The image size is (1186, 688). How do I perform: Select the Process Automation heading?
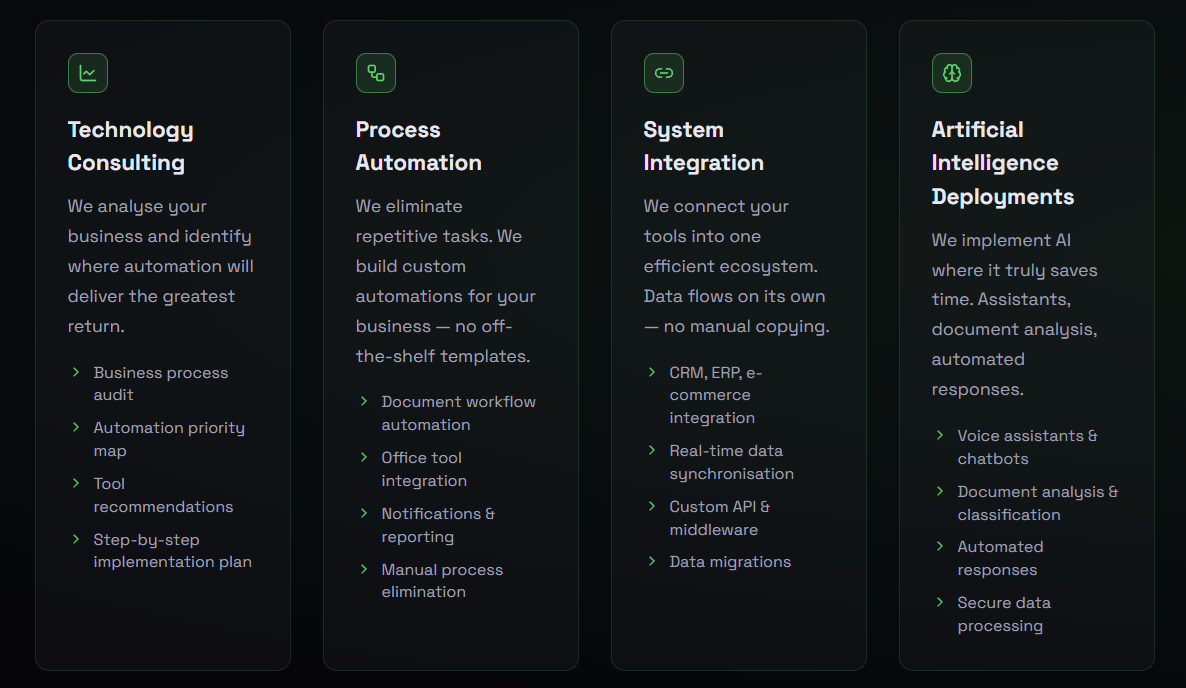418,146
